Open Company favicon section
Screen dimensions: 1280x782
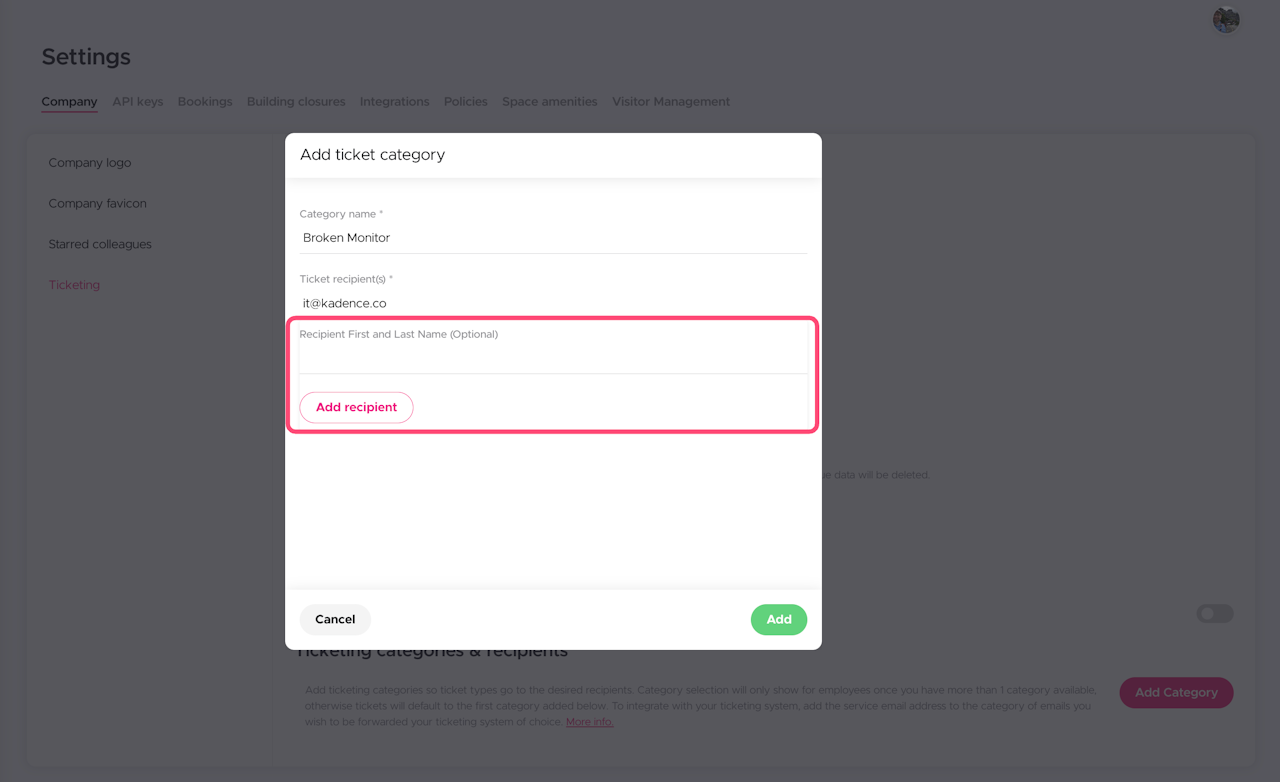[97, 204]
